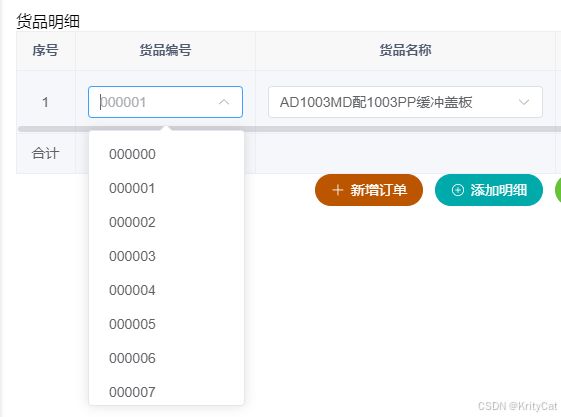Click the table's horizontal scrollbar
561x417 pixels.
click(289, 129)
